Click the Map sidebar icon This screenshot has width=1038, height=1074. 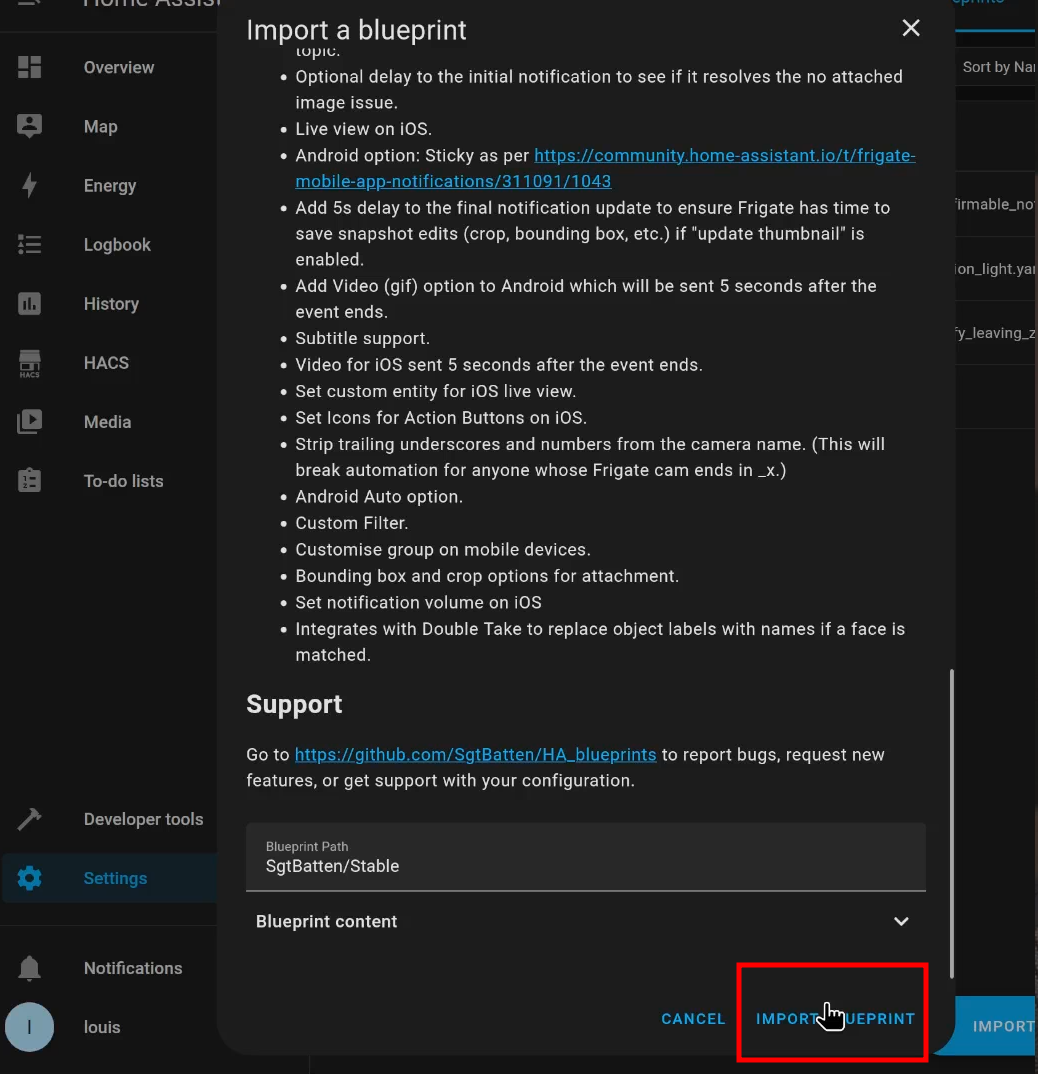coord(29,126)
